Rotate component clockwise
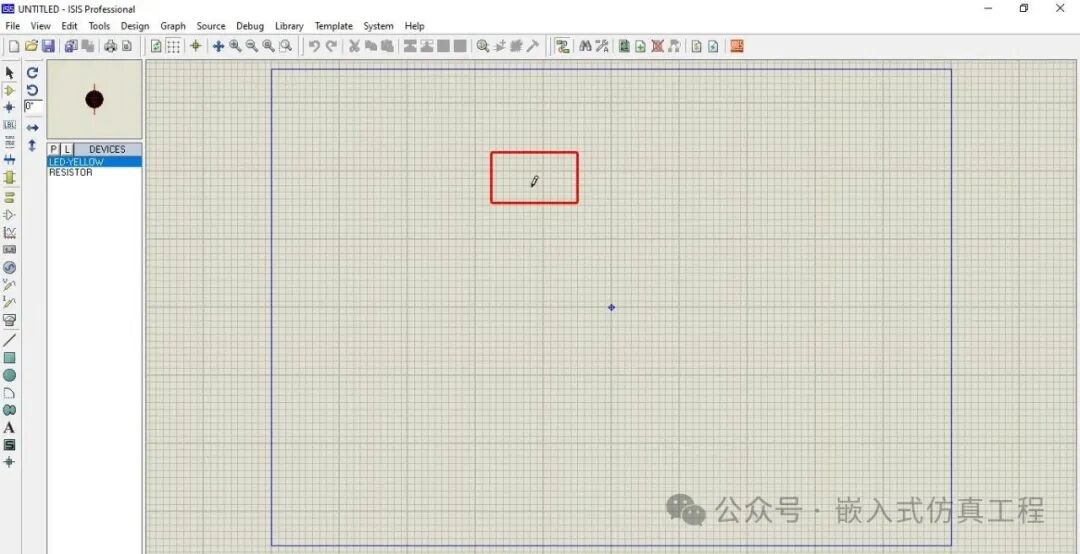Viewport: 1080px width, 554px height. pos(32,72)
